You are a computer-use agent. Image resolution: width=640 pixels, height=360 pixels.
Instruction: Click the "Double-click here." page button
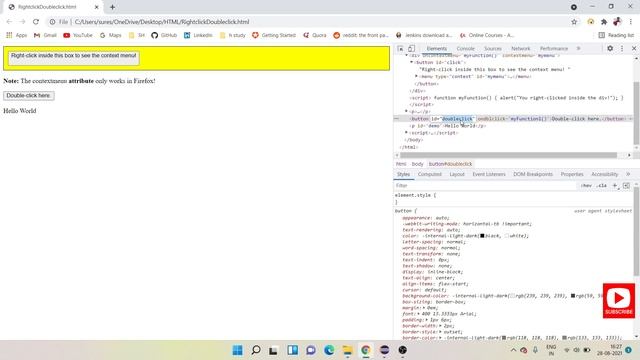click(x=29, y=96)
